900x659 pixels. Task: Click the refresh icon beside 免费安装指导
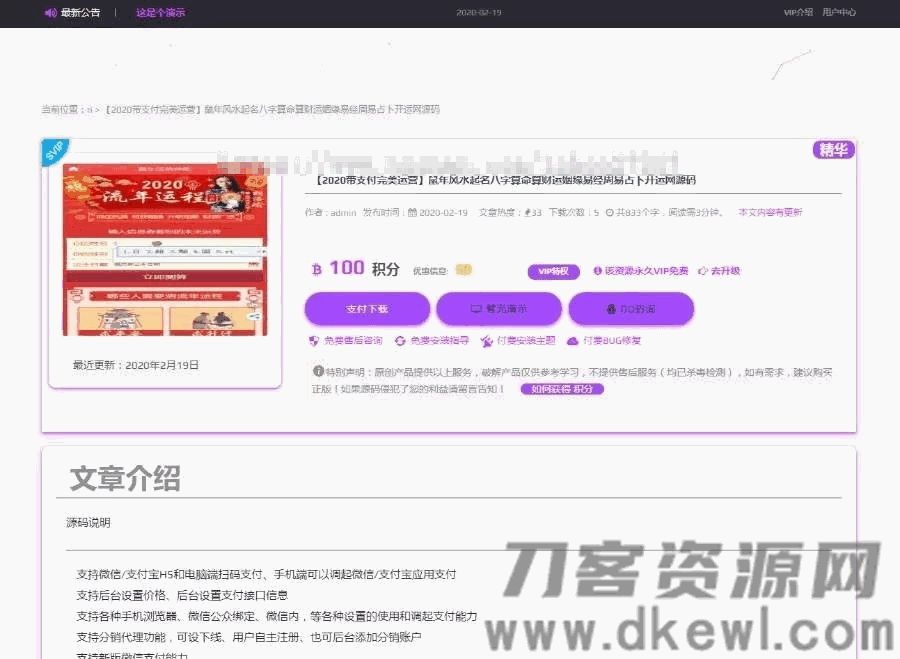click(400, 341)
